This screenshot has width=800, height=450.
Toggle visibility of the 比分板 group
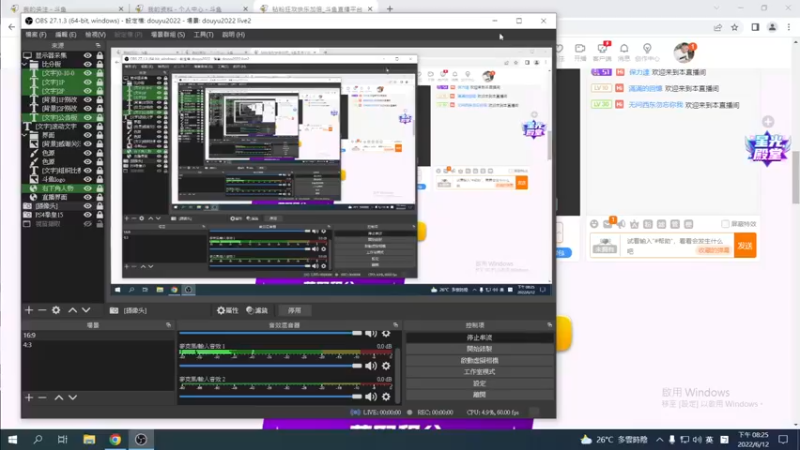[x=88, y=64]
